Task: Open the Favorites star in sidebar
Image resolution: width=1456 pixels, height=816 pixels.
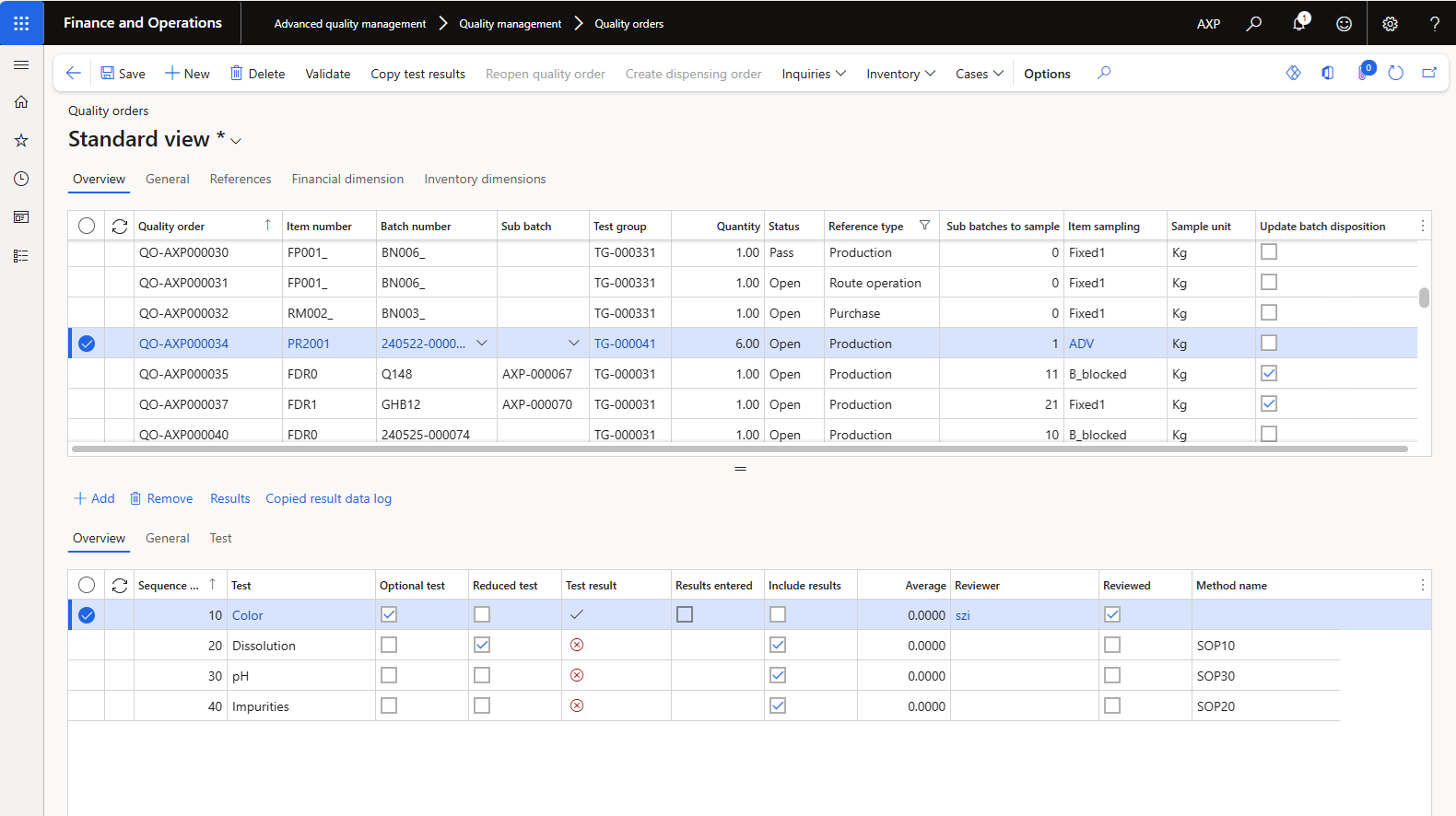Action: [21, 141]
